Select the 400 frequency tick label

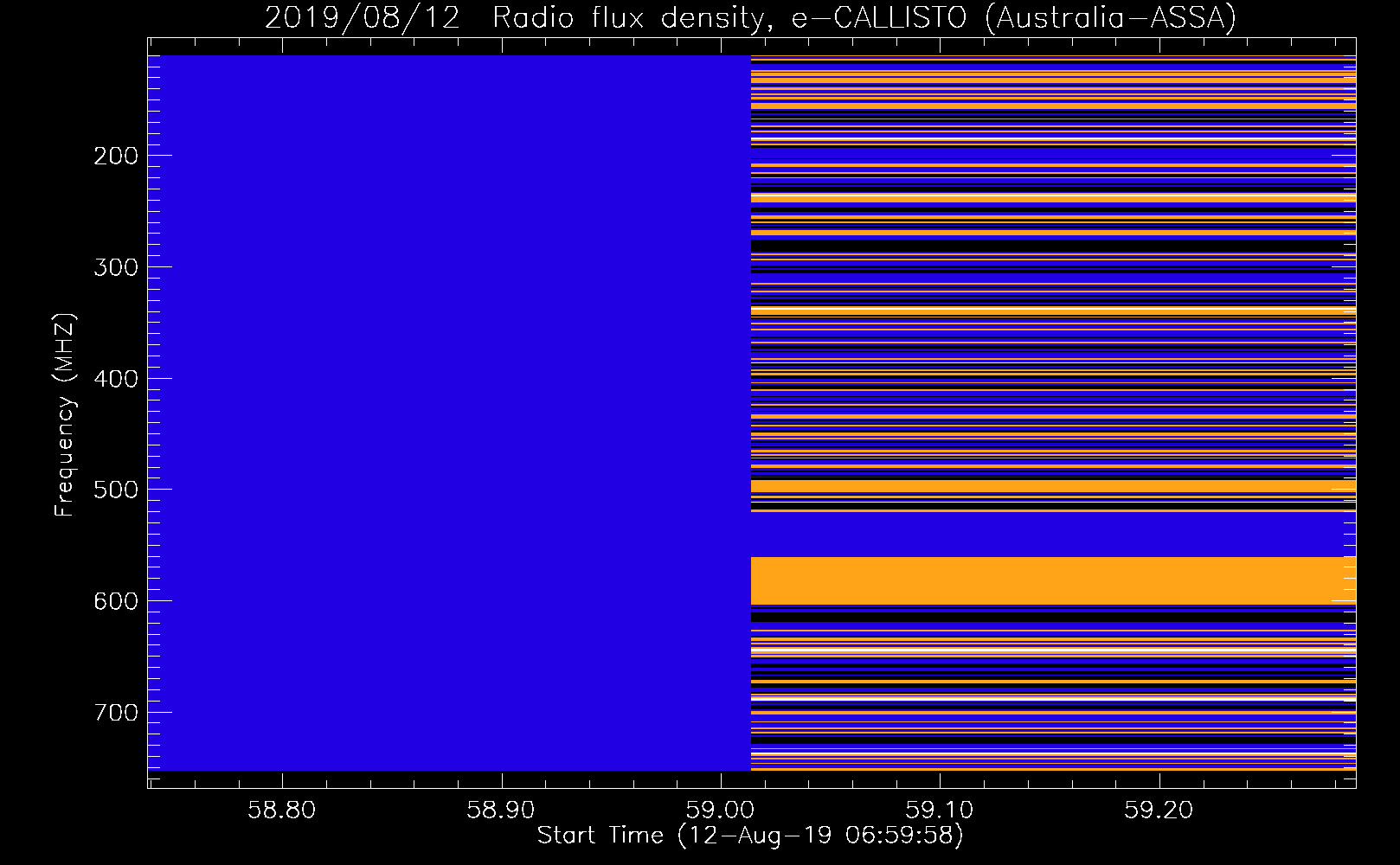(116, 379)
